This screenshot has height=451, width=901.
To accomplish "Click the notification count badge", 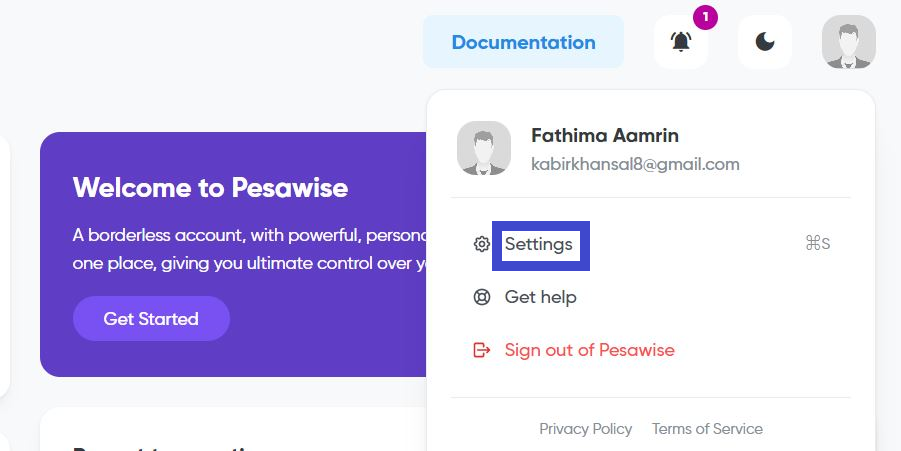I will click(x=704, y=17).
